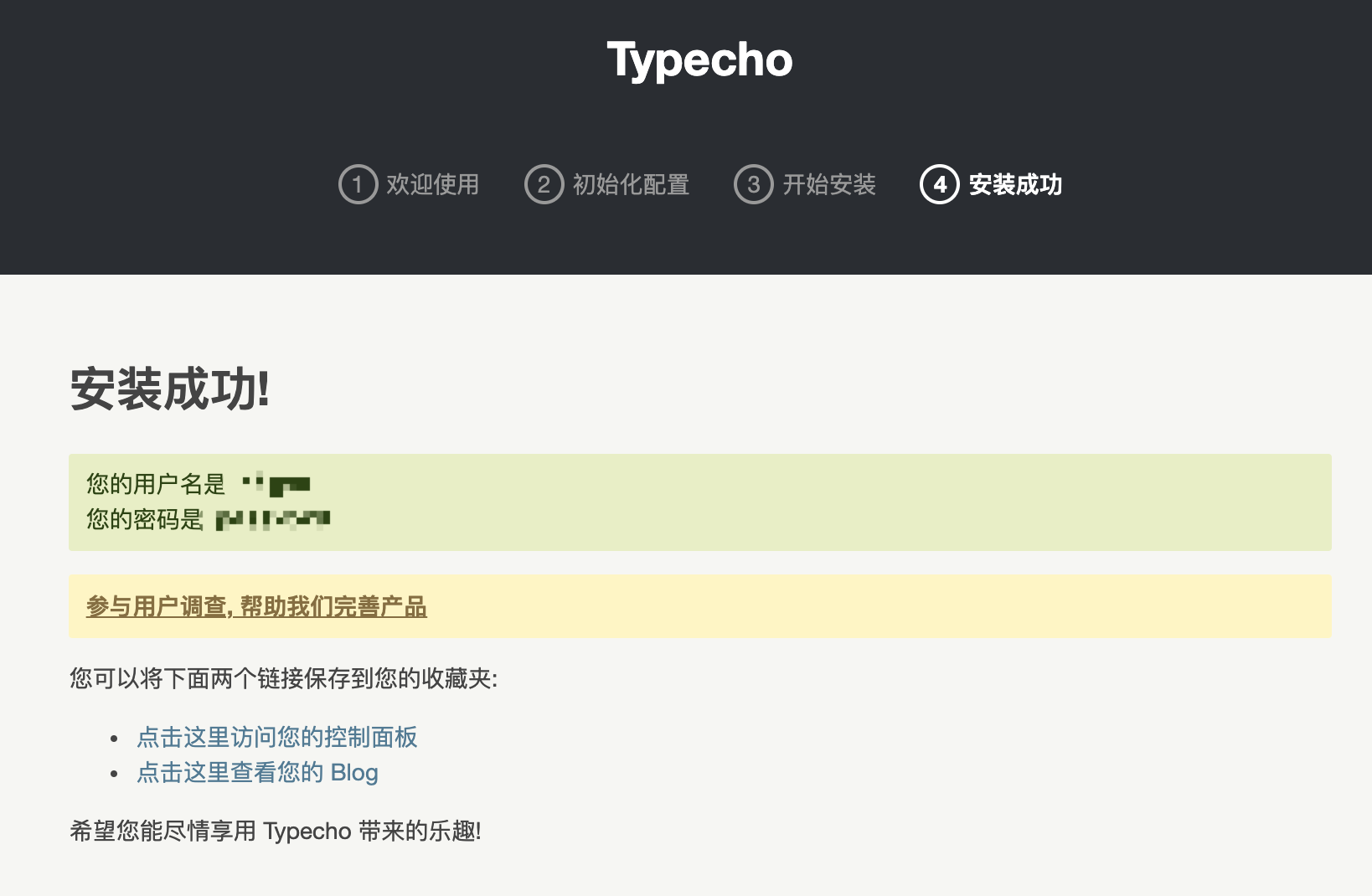Select step 2 circle icon 初始化配置
1372x896 pixels.
(544, 184)
